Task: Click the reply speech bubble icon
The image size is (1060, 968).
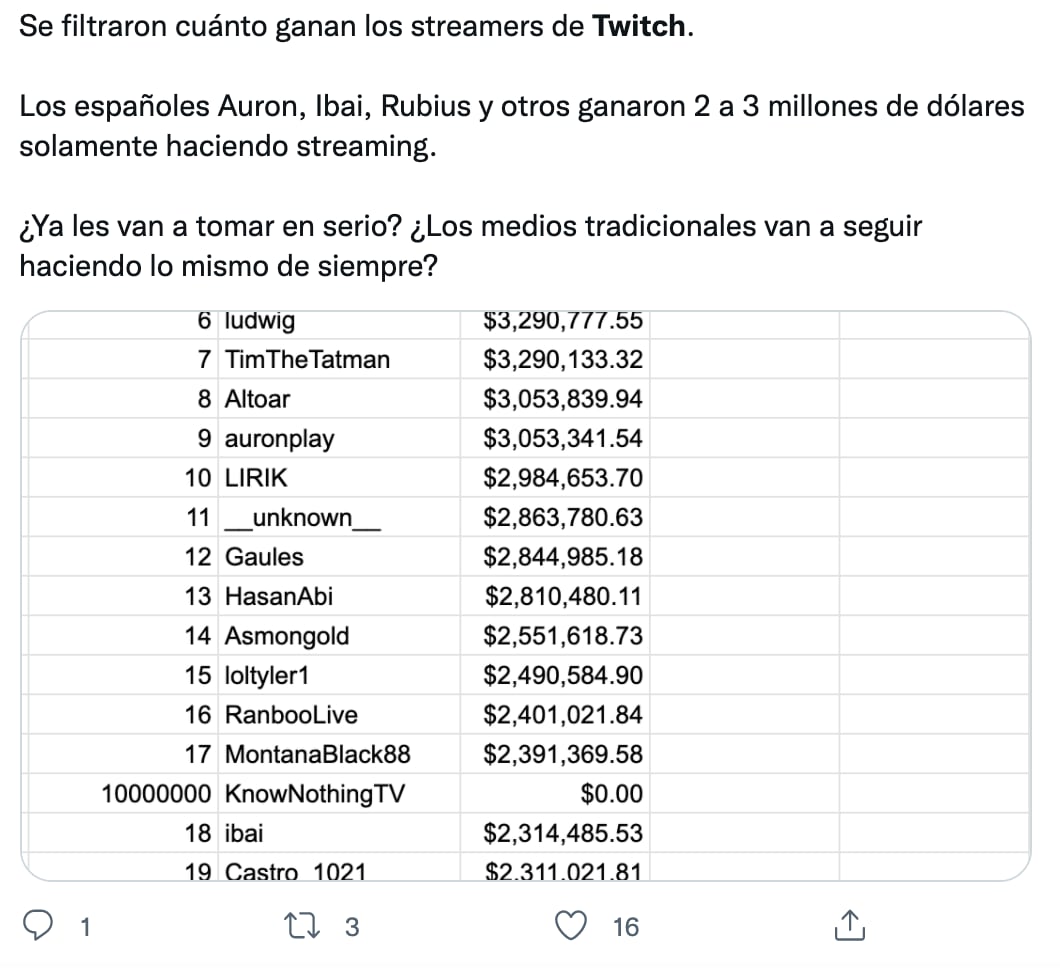Action: tap(38, 927)
